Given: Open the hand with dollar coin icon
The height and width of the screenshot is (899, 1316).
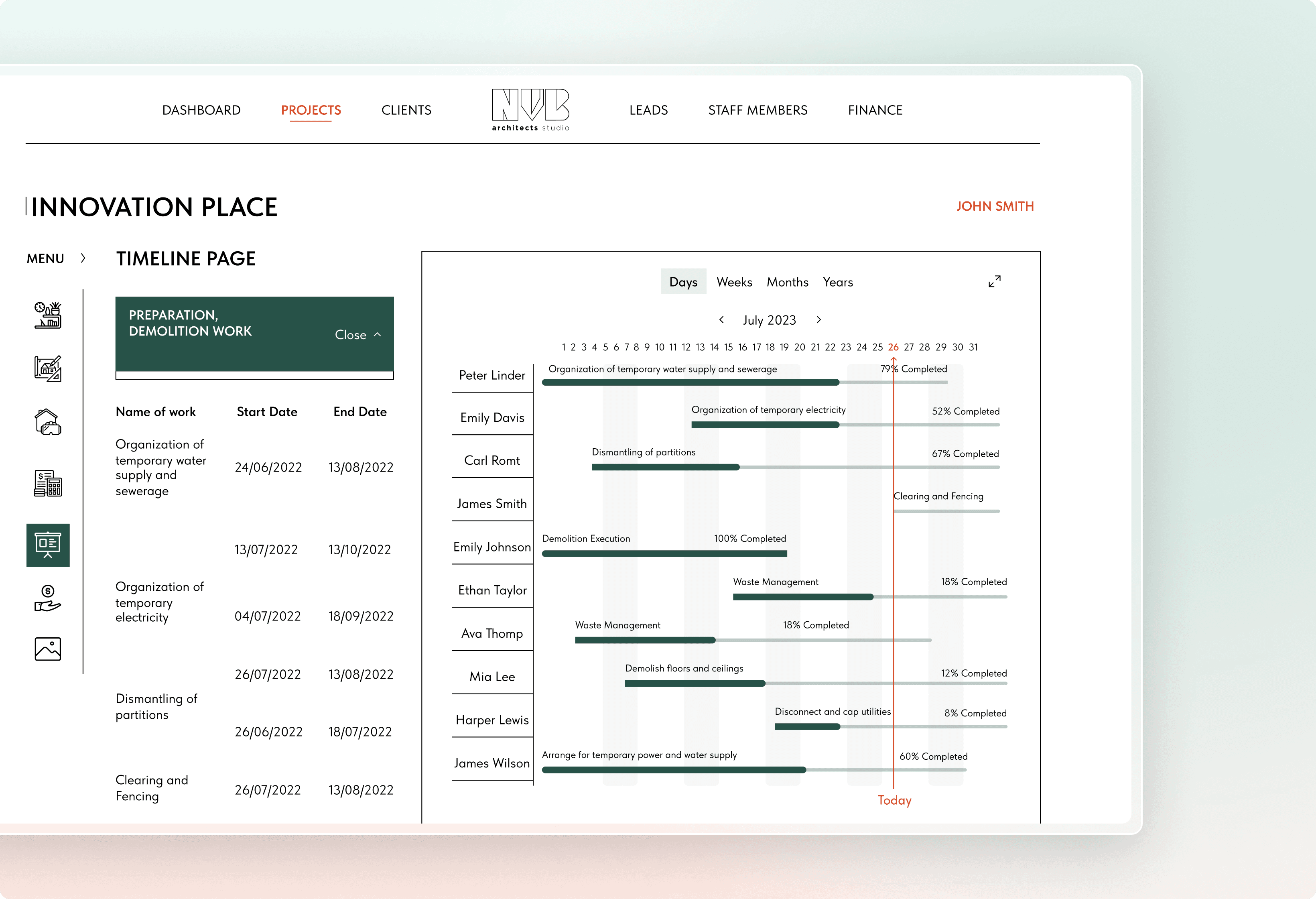Looking at the screenshot, I should [48, 598].
